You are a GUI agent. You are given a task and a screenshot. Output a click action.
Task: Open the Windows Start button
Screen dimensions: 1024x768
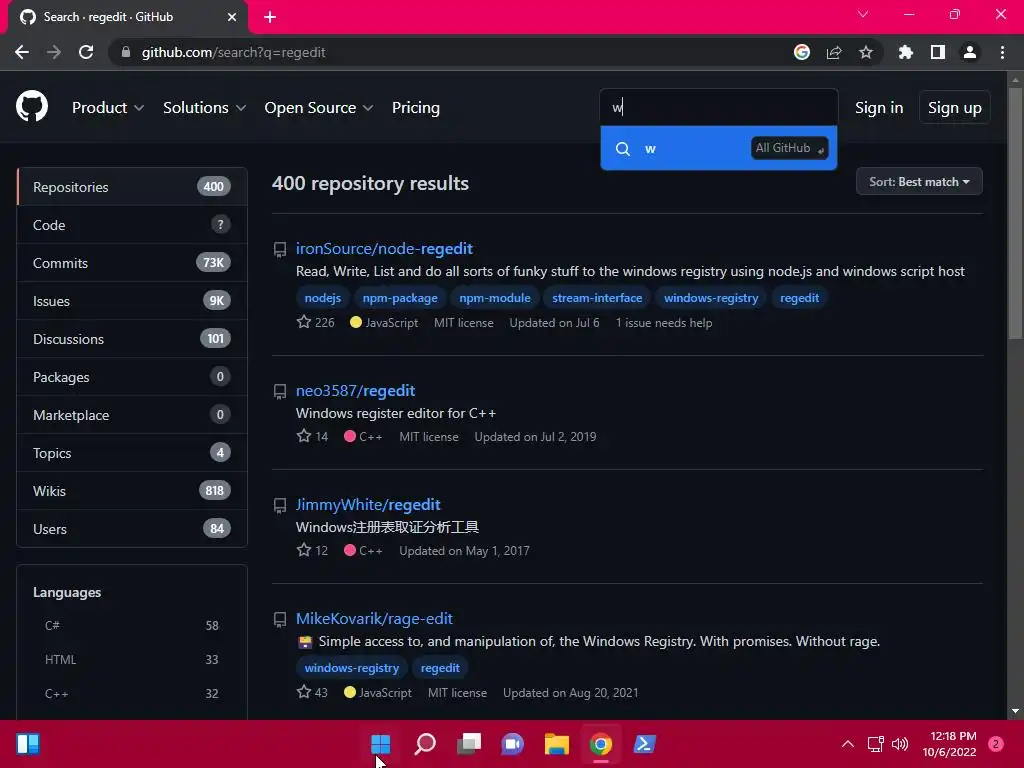[381, 744]
